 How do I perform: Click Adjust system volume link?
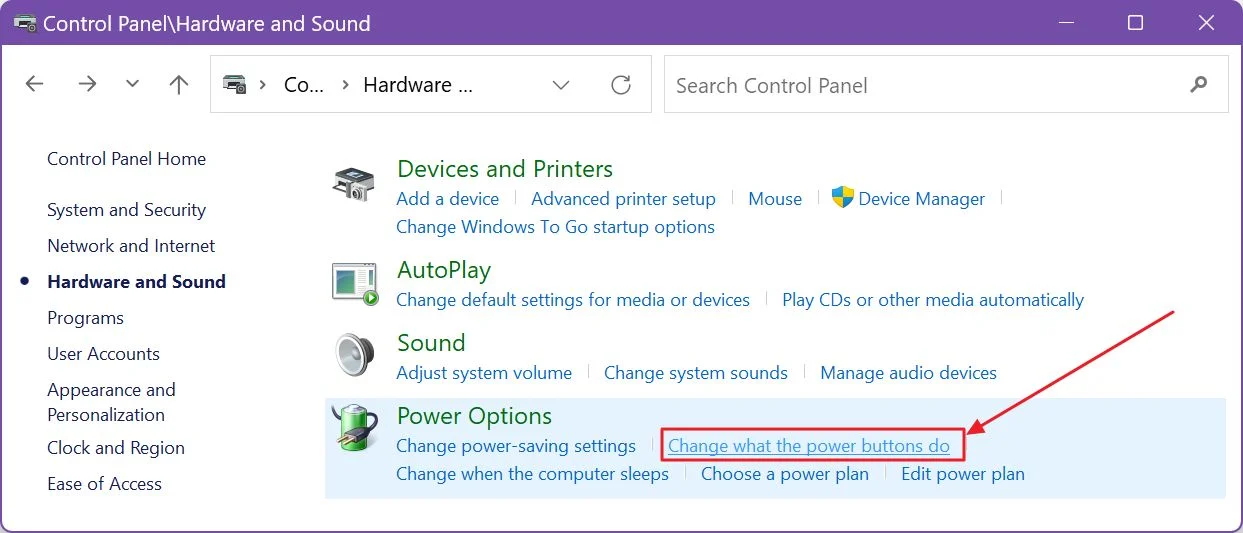[x=484, y=373]
